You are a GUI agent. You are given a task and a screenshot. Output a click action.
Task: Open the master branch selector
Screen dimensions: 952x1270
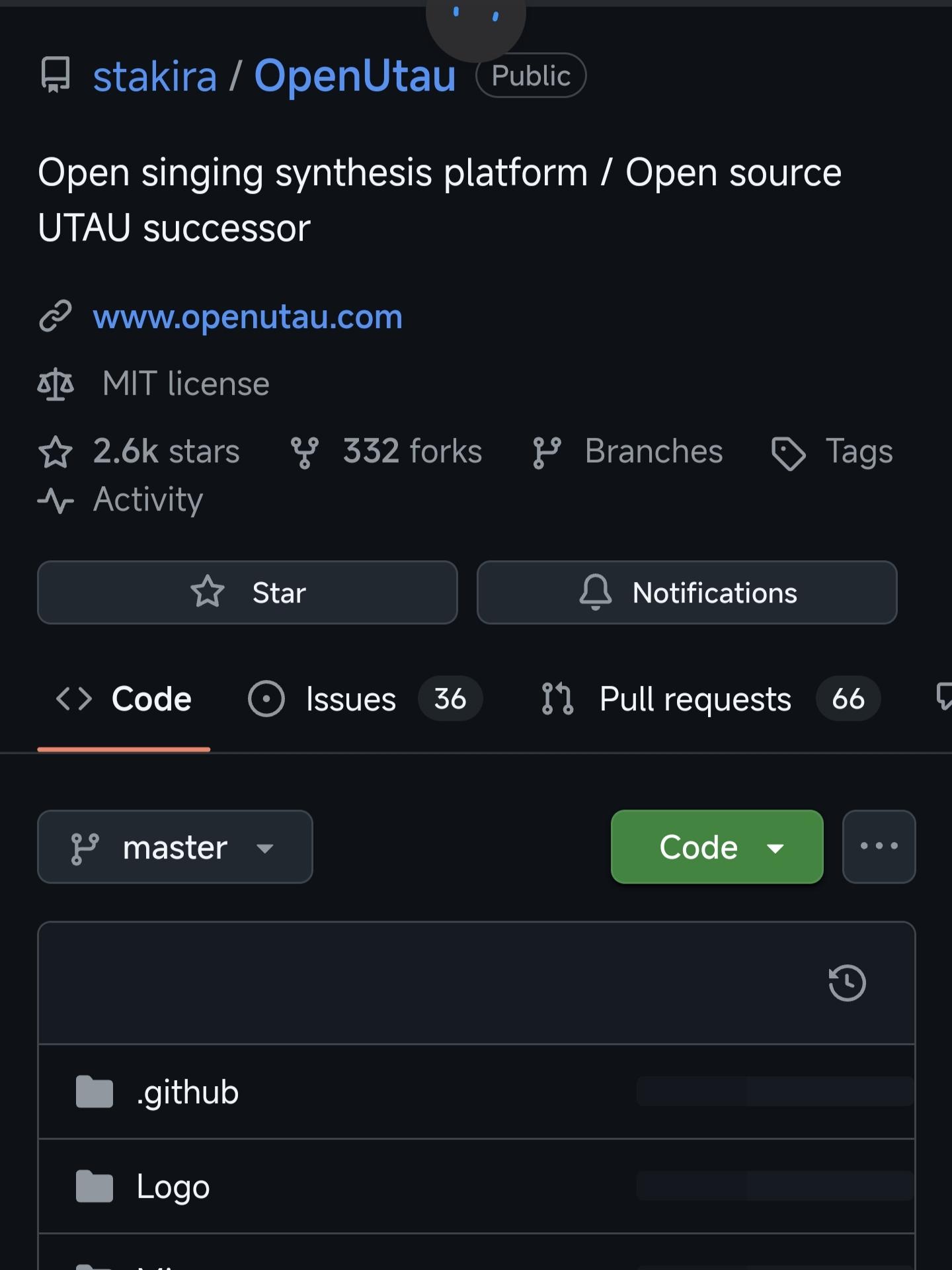(175, 847)
